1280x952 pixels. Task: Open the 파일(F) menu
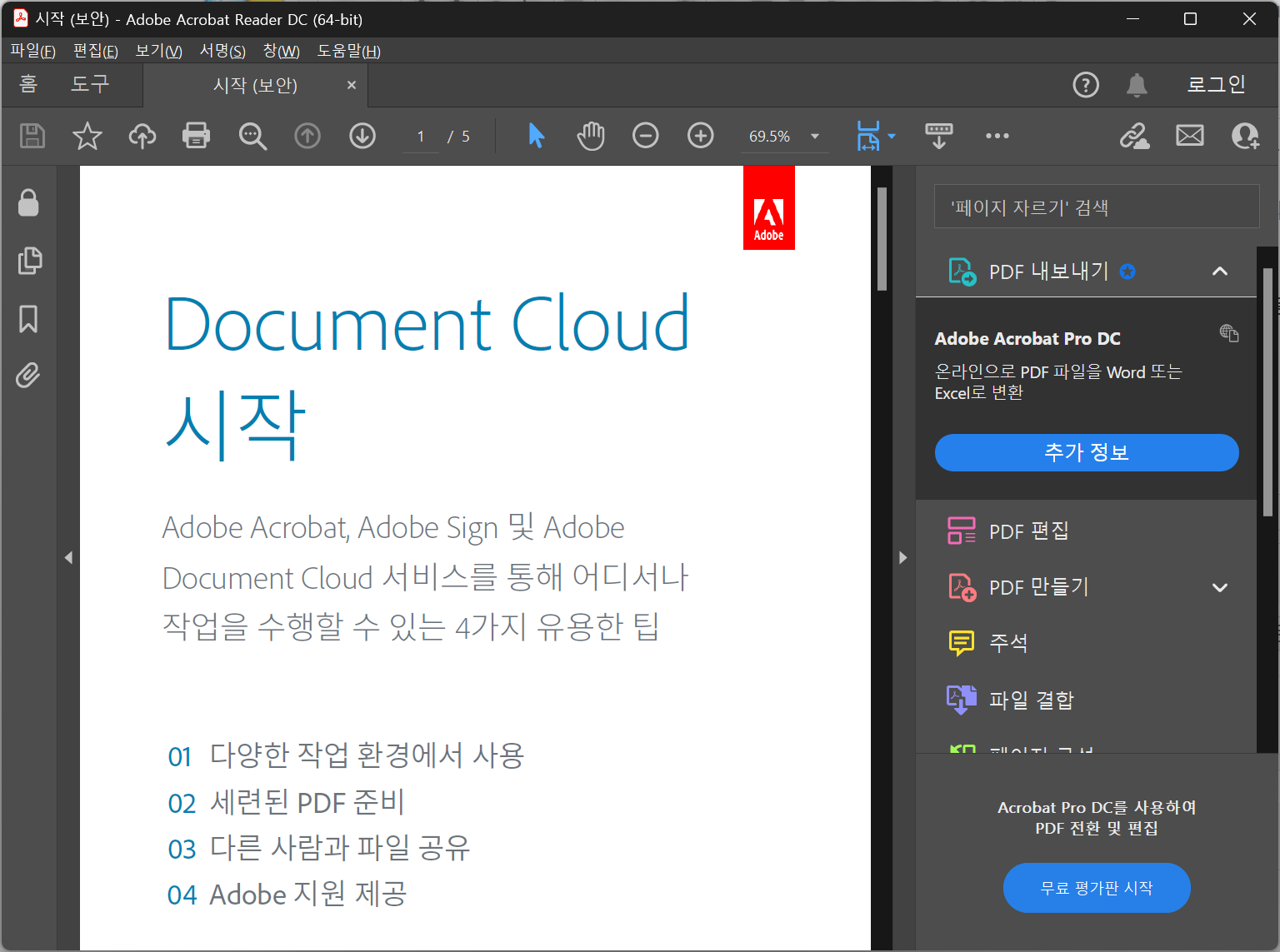32,51
